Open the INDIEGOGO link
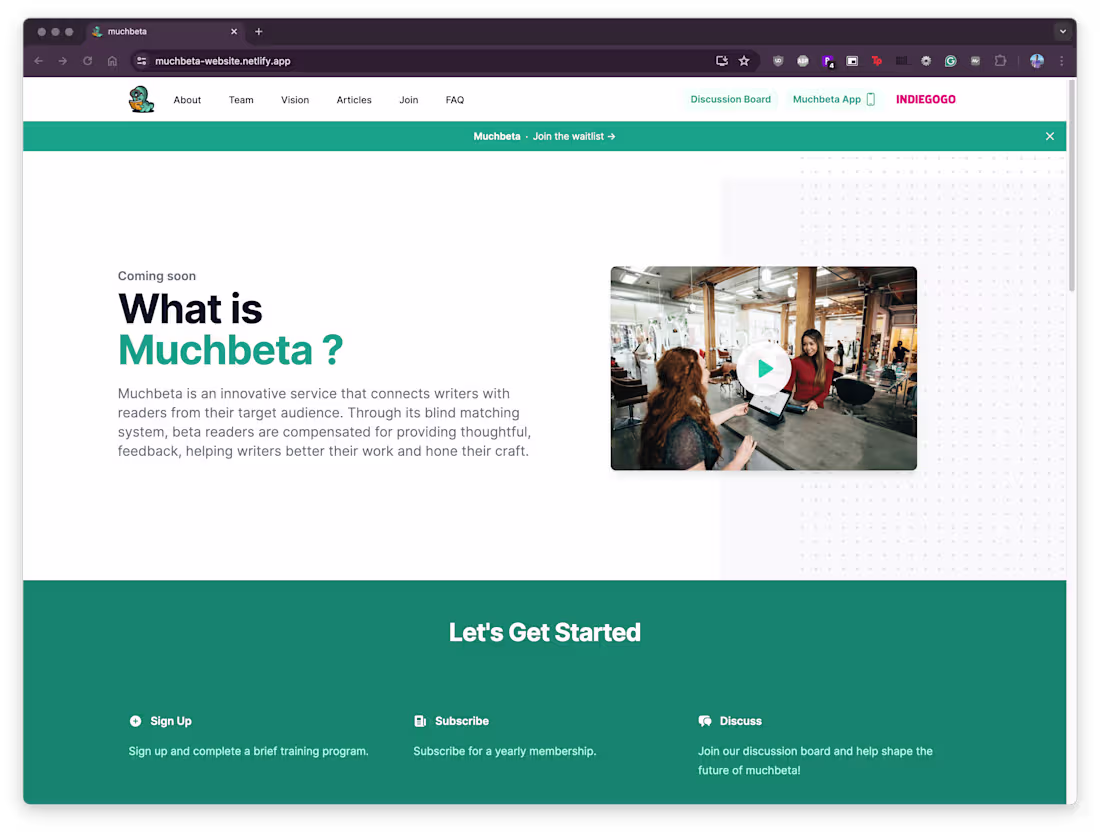1100x833 pixels. (x=925, y=99)
